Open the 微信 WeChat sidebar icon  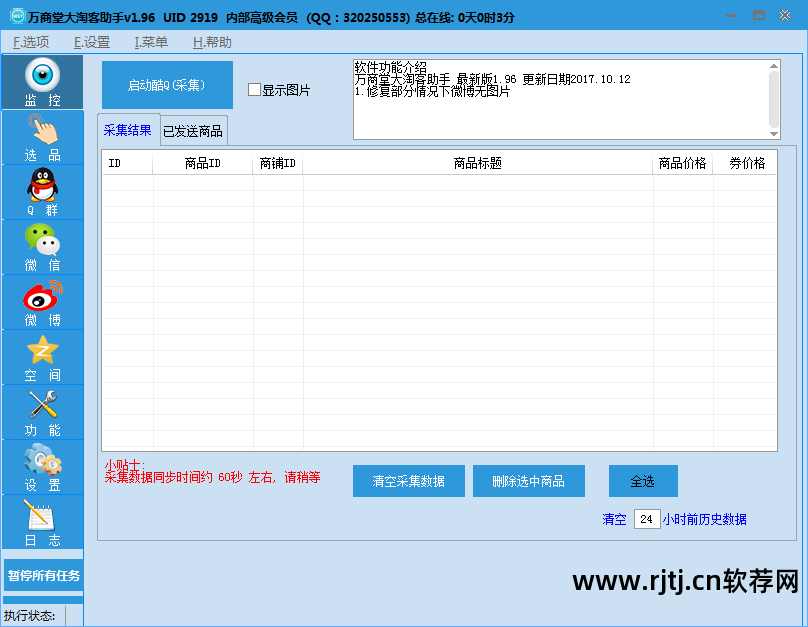tap(42, 247)
